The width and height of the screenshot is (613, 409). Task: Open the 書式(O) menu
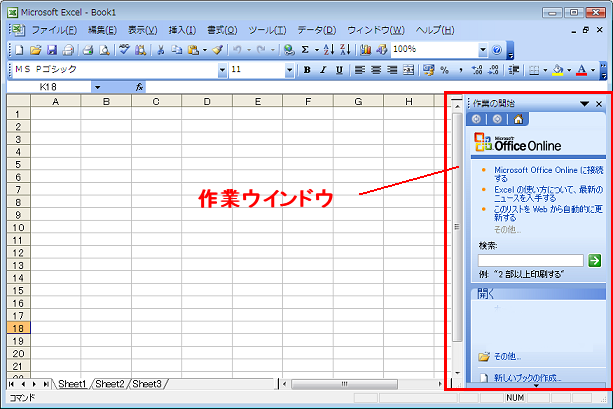click(222, 30)
